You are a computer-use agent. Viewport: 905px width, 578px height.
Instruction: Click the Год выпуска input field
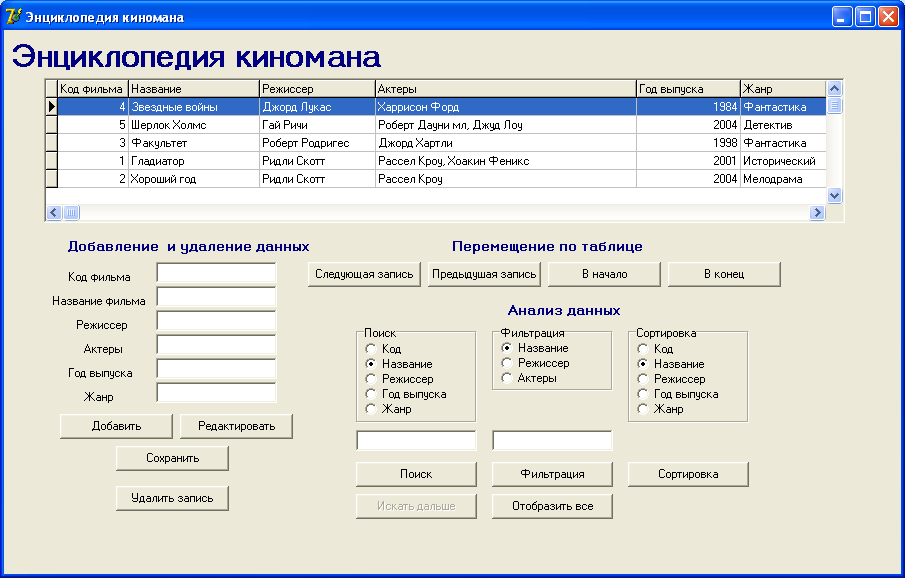click(x=216, y=369)
